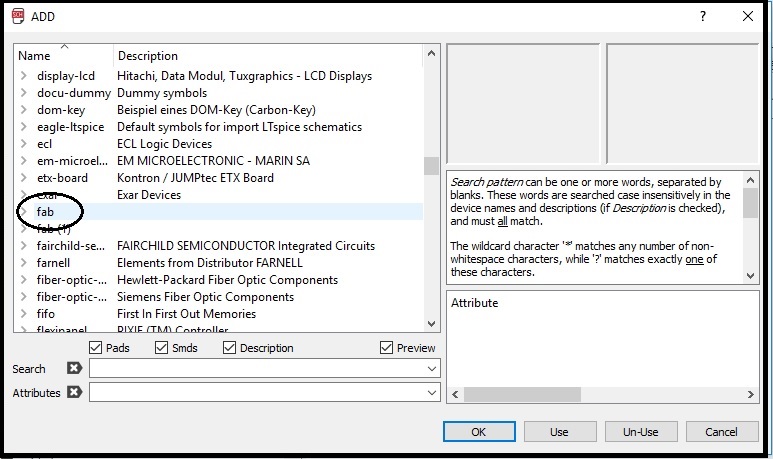Screen dimensions: 773x459
Task: Expand the dom-key library
Action: click(23, 109)
